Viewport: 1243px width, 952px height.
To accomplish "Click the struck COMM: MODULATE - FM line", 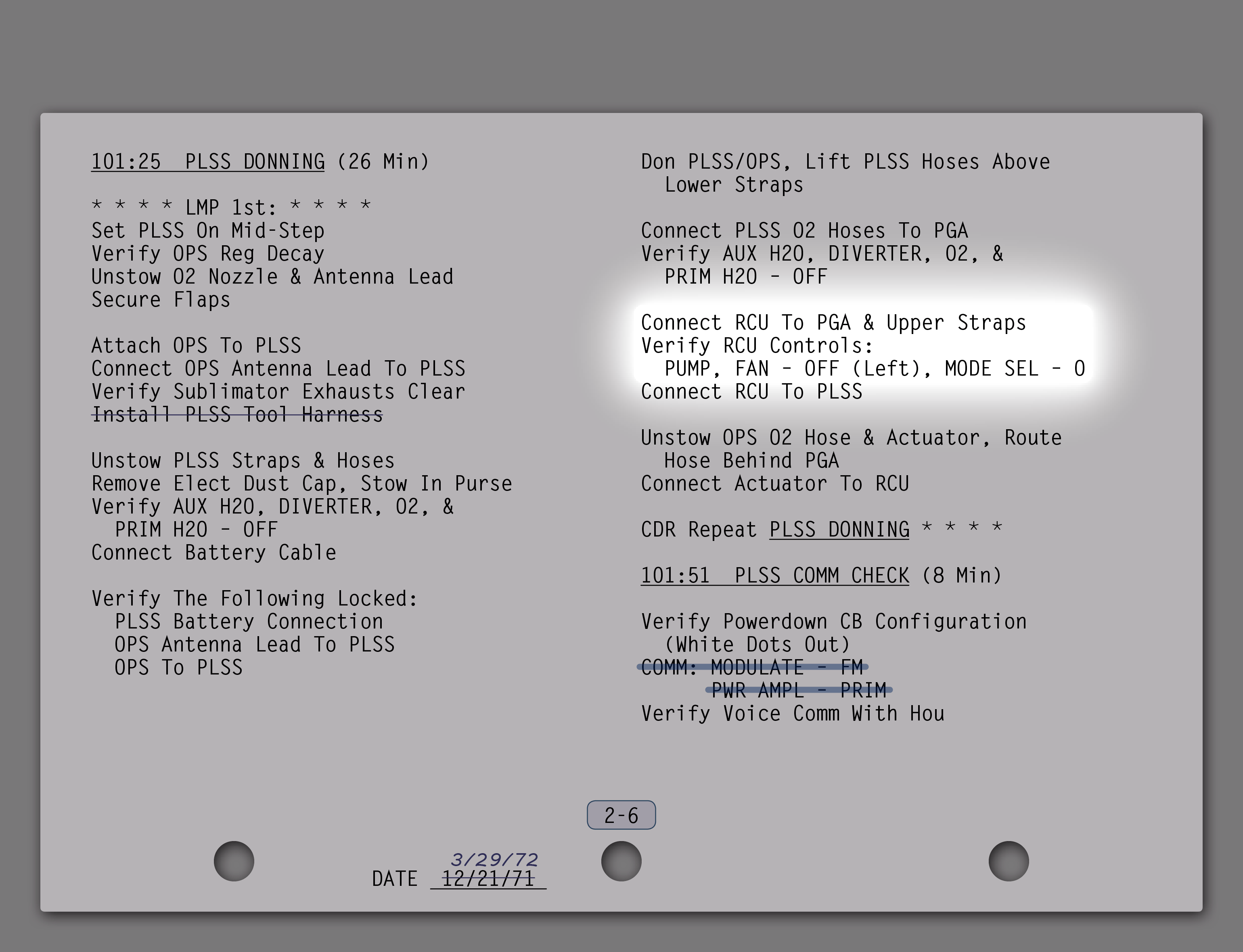I will pyautogui.click(x=752, y=667).
